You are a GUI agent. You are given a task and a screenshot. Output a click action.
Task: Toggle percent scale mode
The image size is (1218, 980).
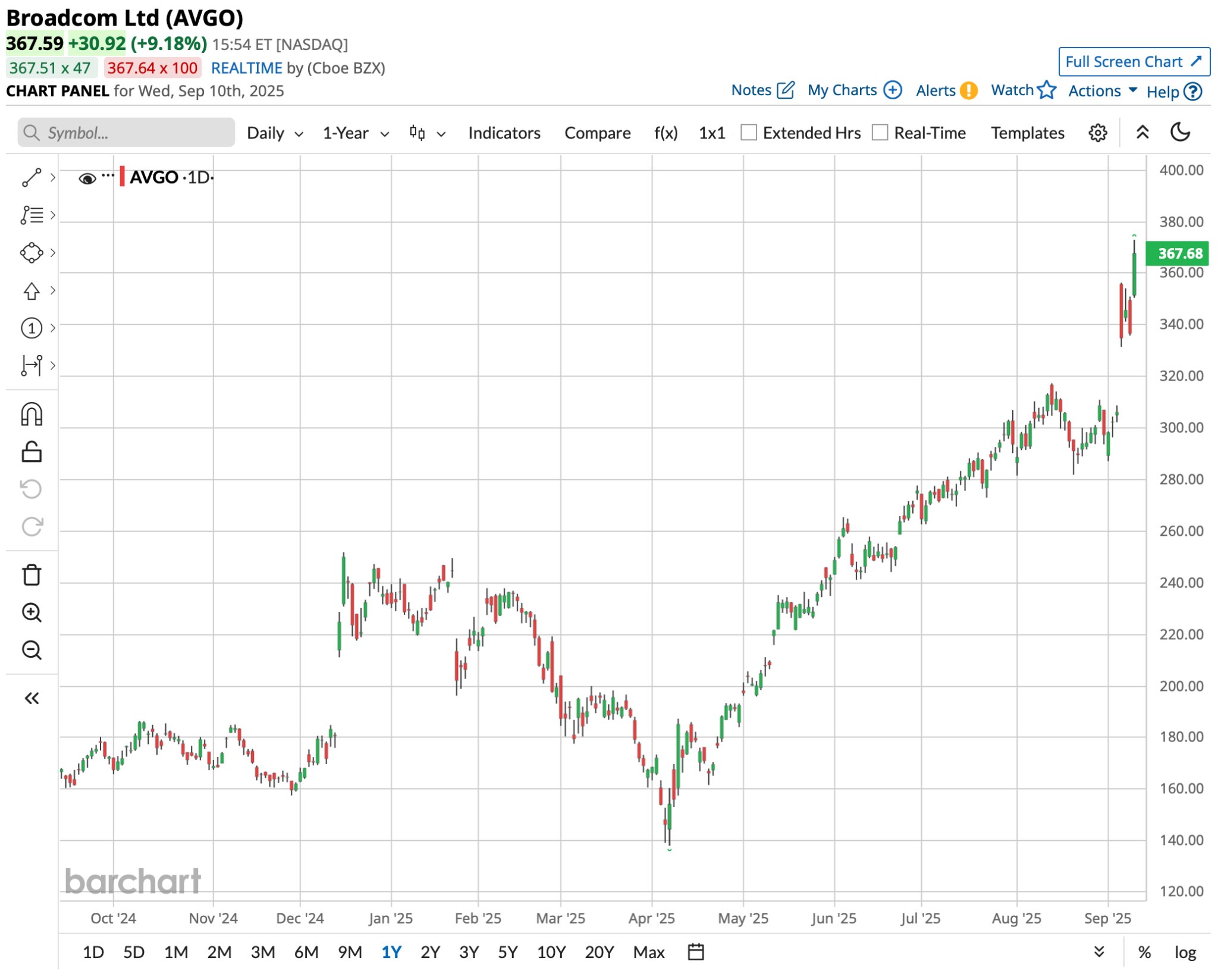[x=1144, y=952]
